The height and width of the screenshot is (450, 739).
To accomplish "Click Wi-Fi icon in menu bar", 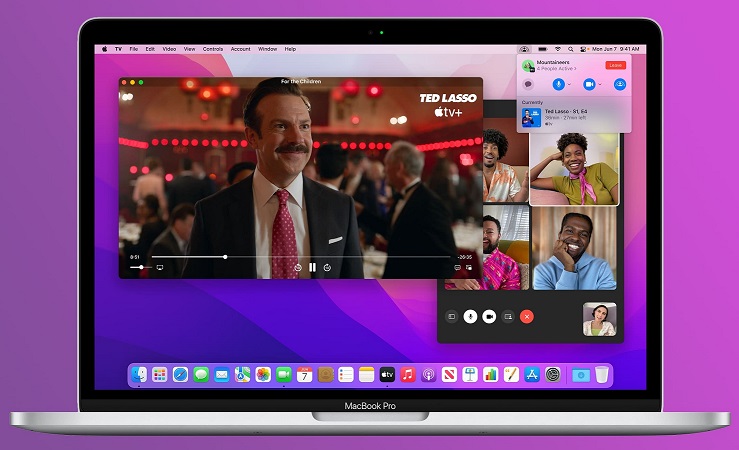I will 558,49.
